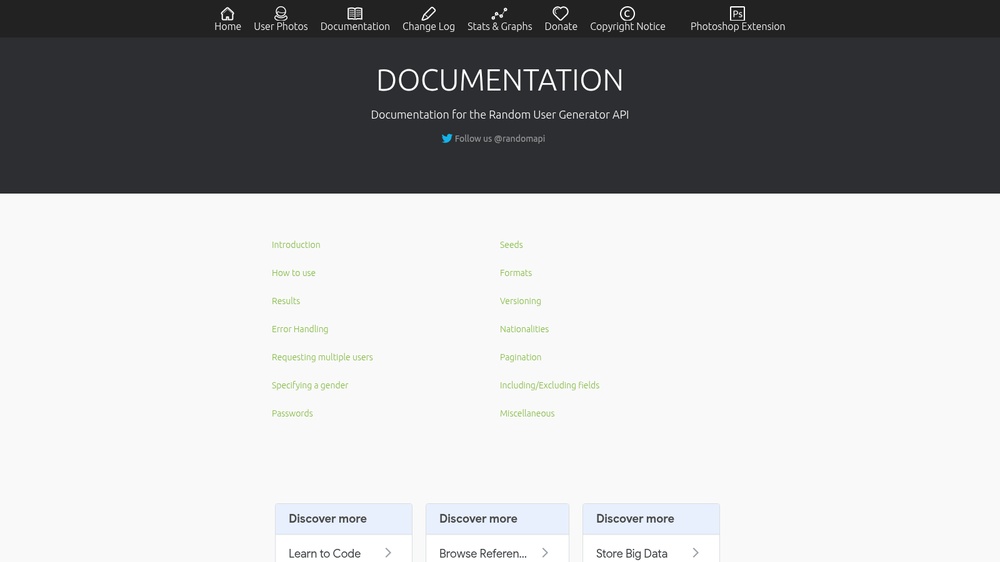Expand the Learn to Code chevron
The height and width of the screenshot is (562, 1000).
(x=388, y=553)
